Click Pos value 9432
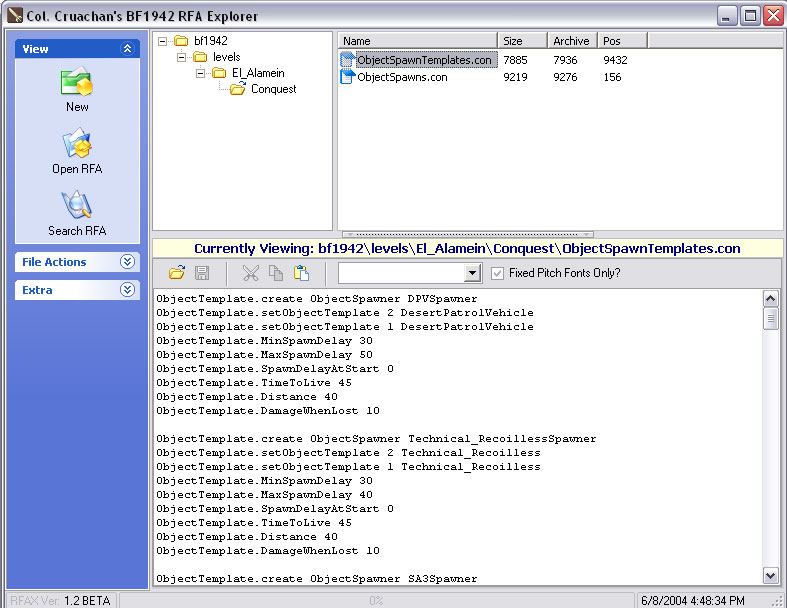The width and height of the screenshot is (787, 608). pos(615,60)
